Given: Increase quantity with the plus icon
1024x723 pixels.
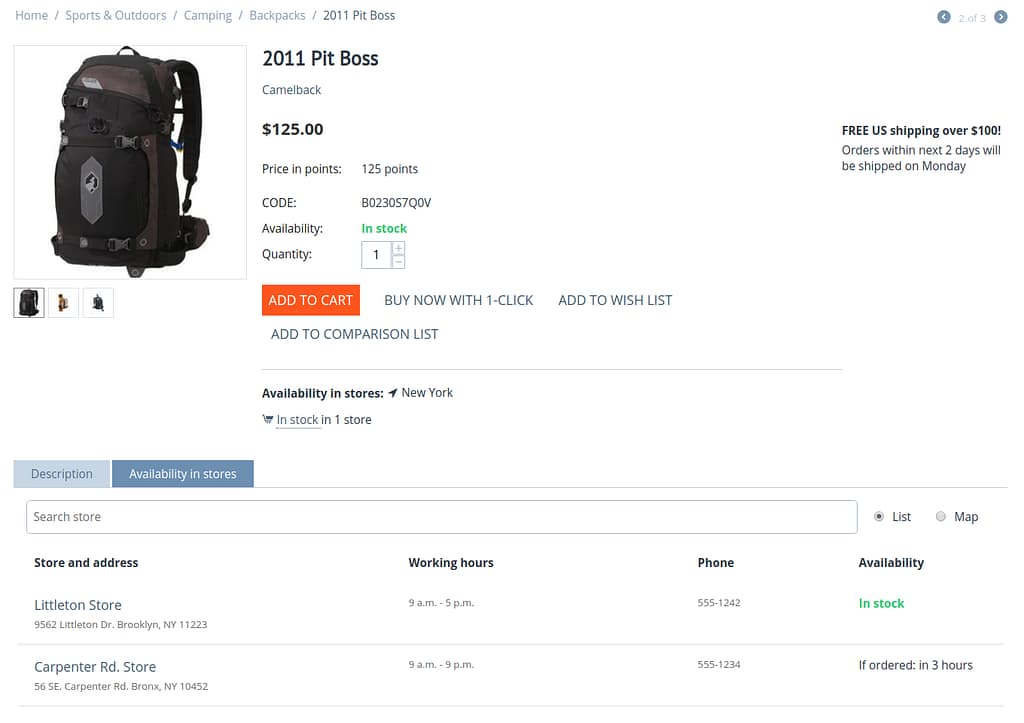Looking at the screenshot, I should (x=397, y=248).
